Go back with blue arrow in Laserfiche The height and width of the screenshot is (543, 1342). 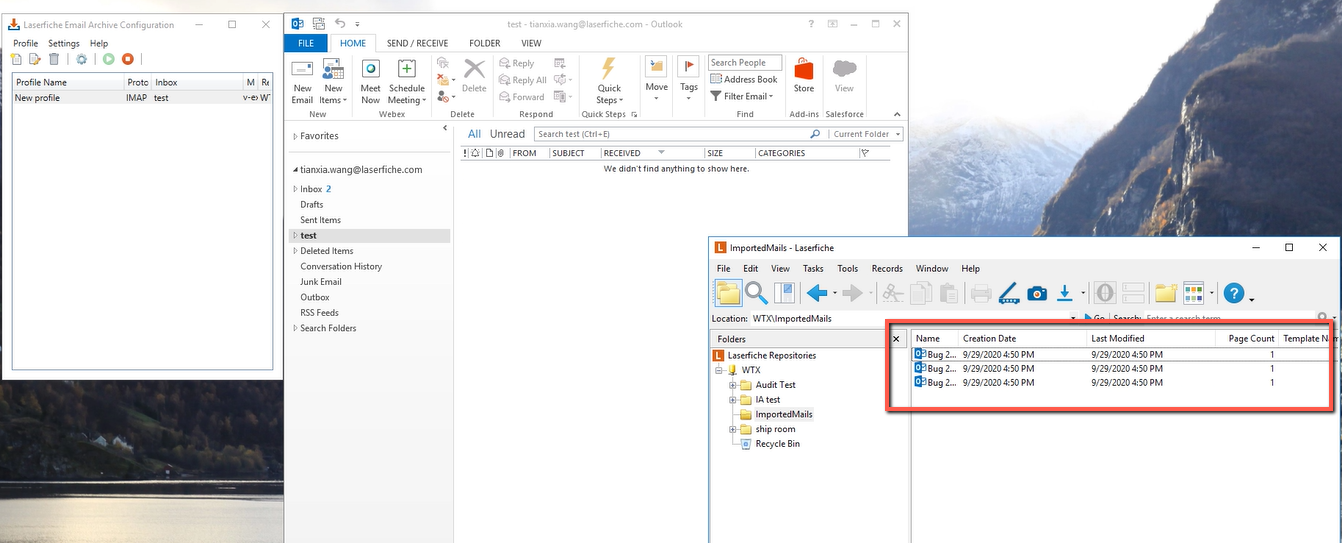pyautogui.click(x=818, y=292)
